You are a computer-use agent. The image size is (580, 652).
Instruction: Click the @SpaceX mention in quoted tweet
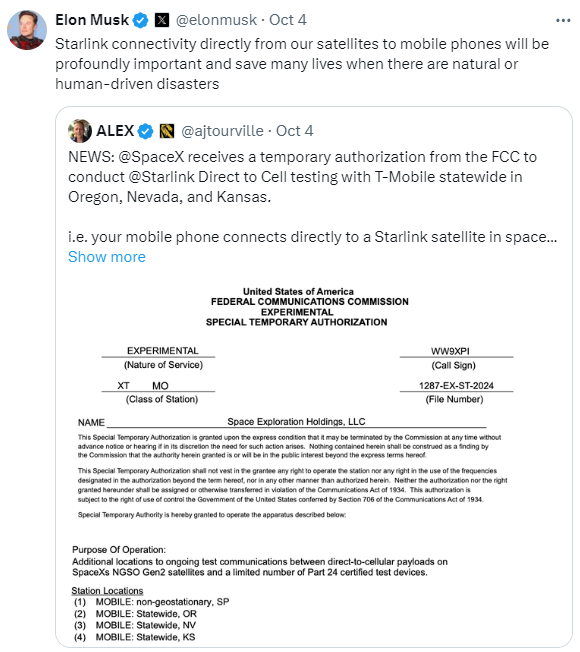click(x=151, y=157)
